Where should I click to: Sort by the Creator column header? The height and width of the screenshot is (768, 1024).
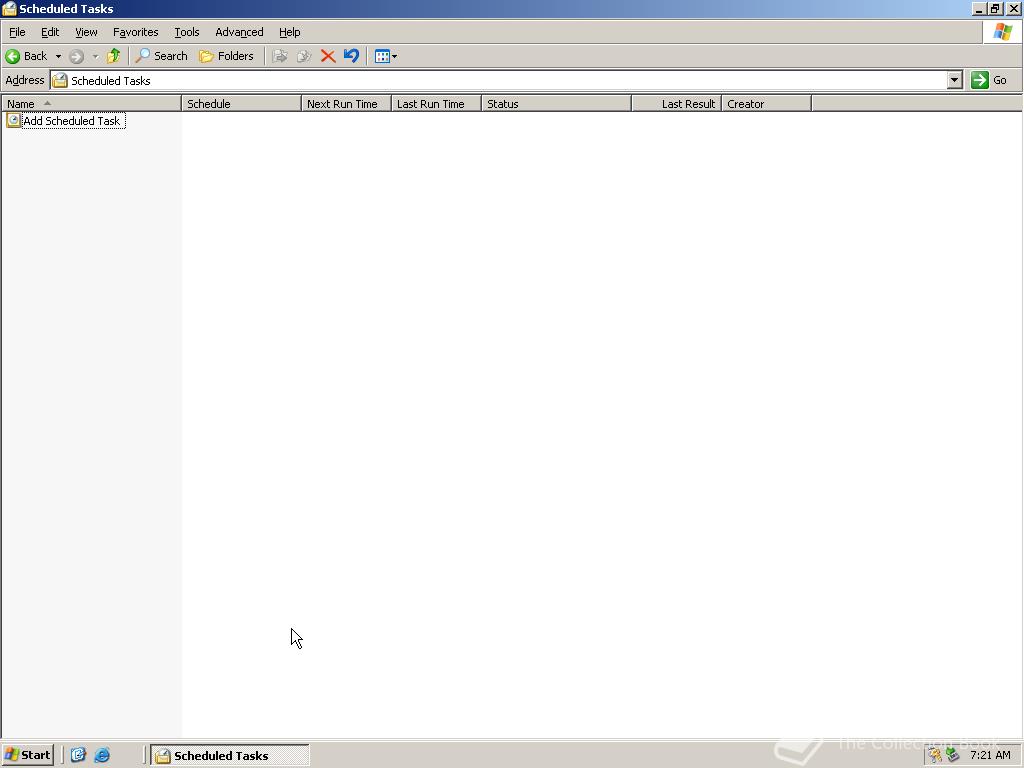[767, 104]
